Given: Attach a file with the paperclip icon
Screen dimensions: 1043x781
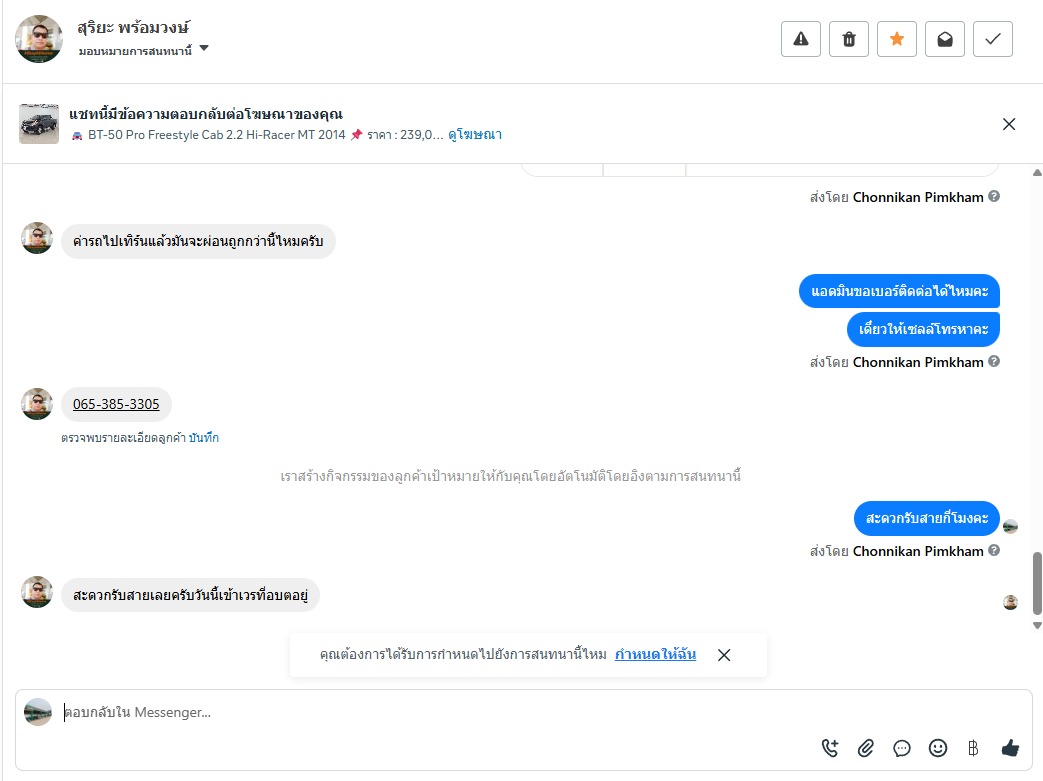Looking at the screenshot, I should click(866, 747).
